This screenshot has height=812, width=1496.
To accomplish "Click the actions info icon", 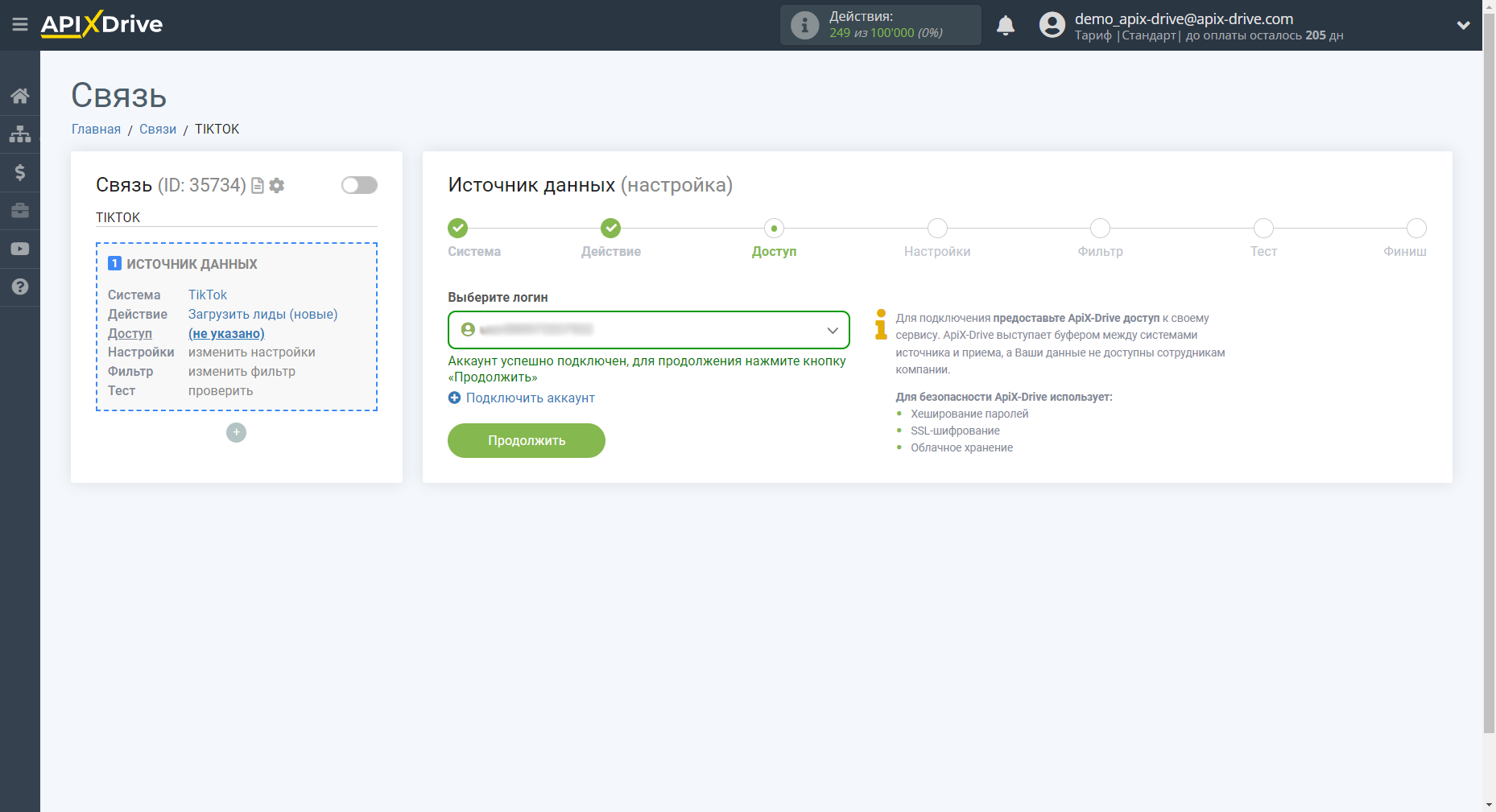I will coord(804,25).
